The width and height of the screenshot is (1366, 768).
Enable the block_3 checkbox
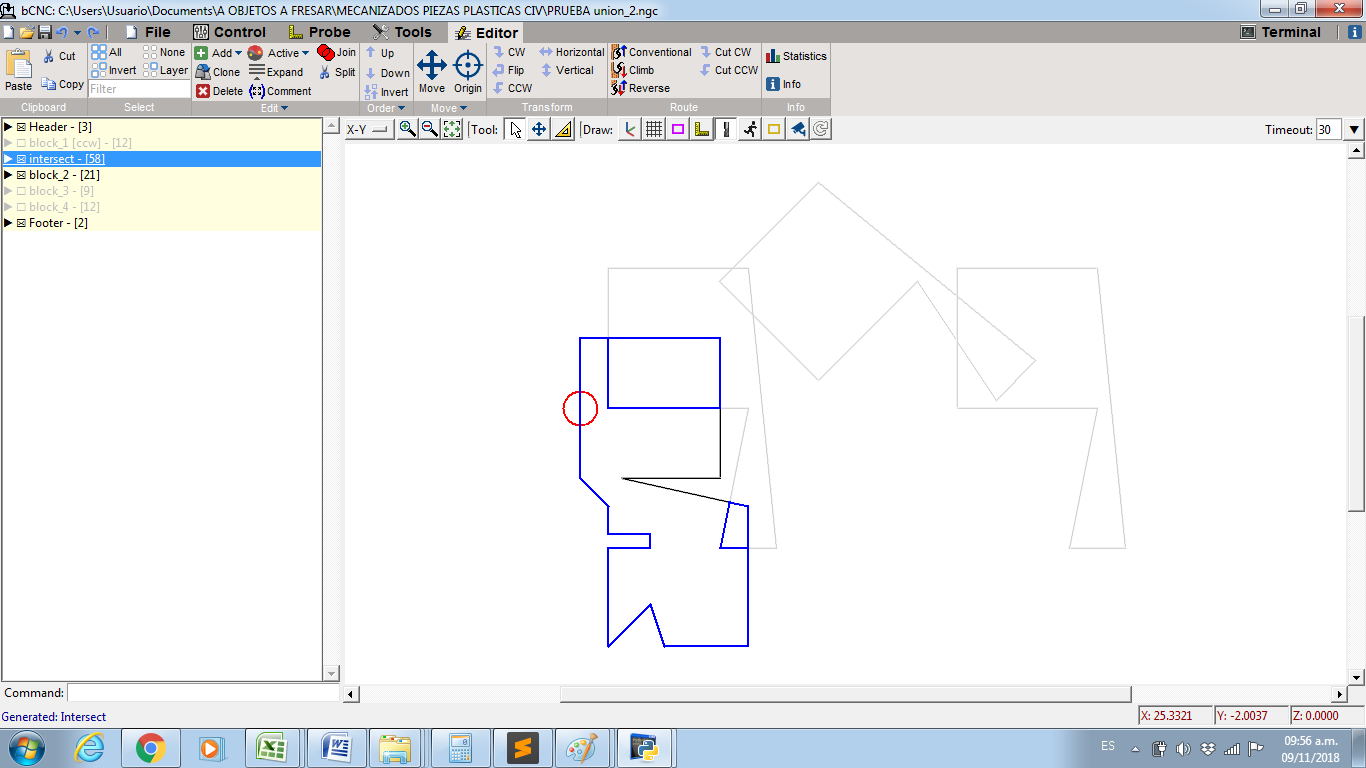pyautogui.click(x=21, y=191)
